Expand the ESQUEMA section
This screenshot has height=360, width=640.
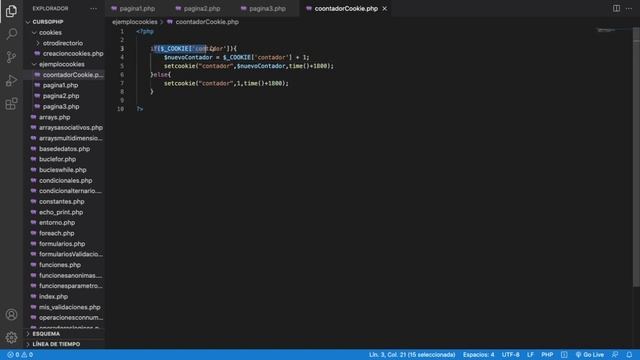tap(46, 334)
